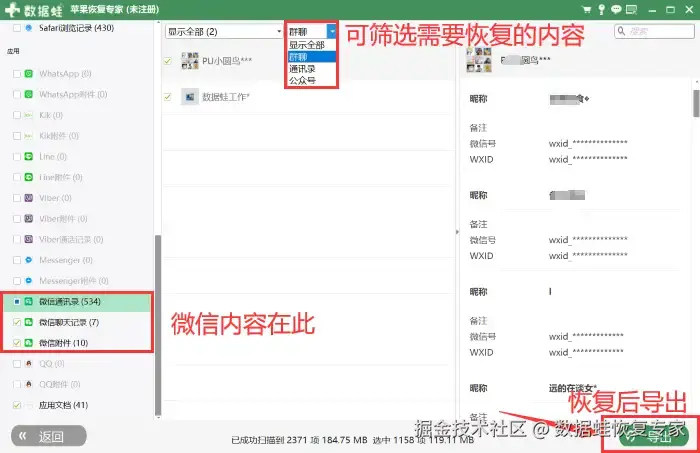Click the nickname 远的在谈女*

tap(573, 388)
